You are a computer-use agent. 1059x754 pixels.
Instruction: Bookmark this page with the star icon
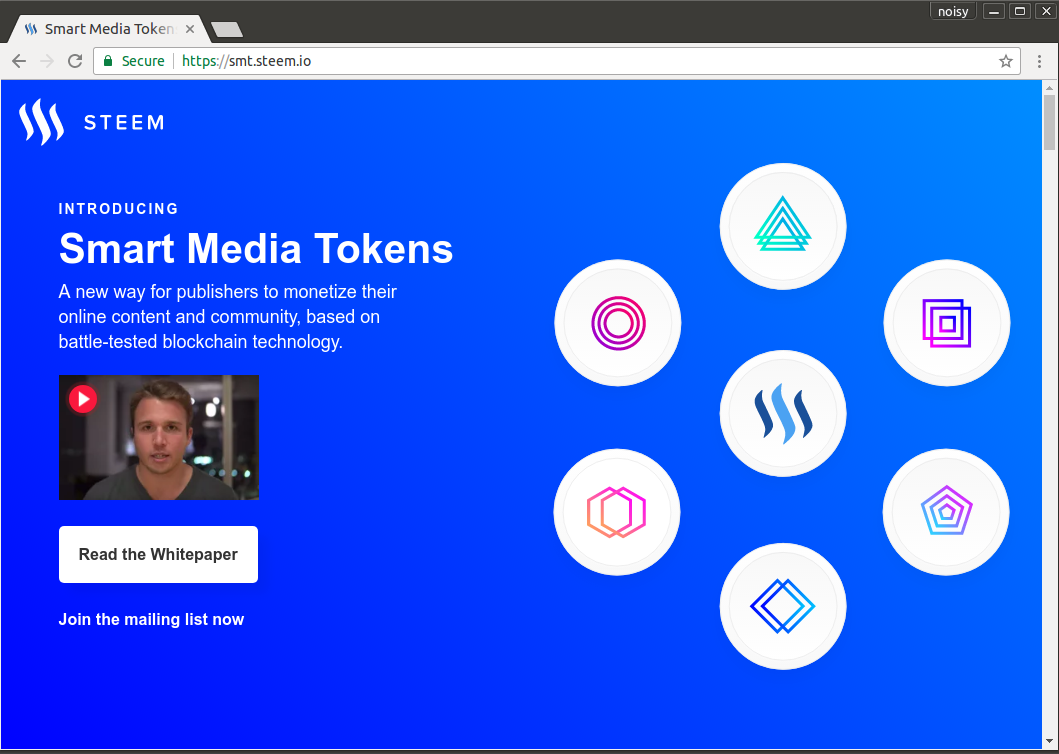[1006, 61]
